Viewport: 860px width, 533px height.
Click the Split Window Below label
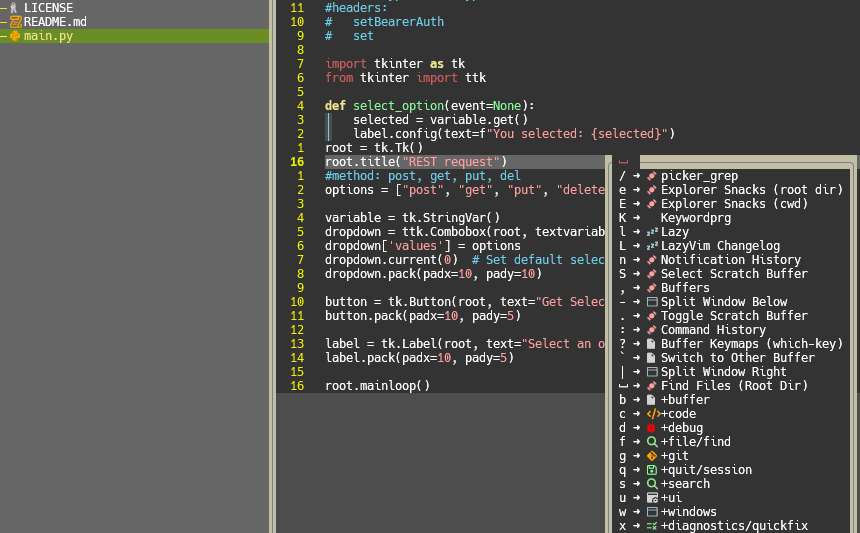click(724, 302)
